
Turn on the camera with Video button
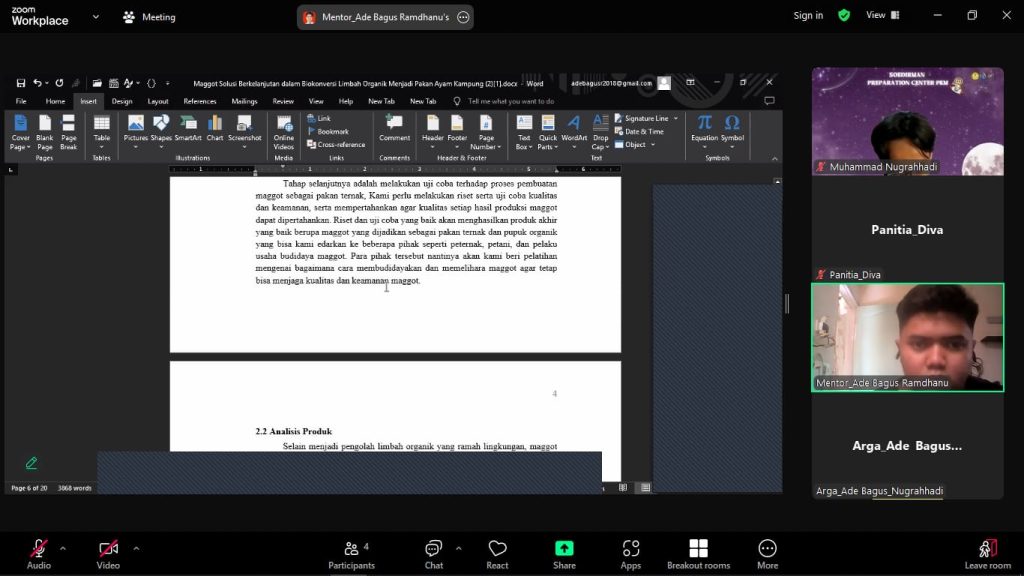(108, 551)
